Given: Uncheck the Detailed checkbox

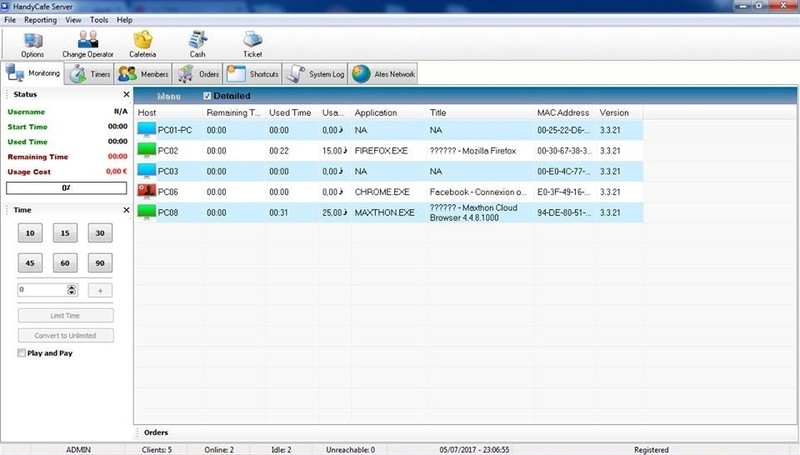Looking at the screenshot, I should [207, 96].
